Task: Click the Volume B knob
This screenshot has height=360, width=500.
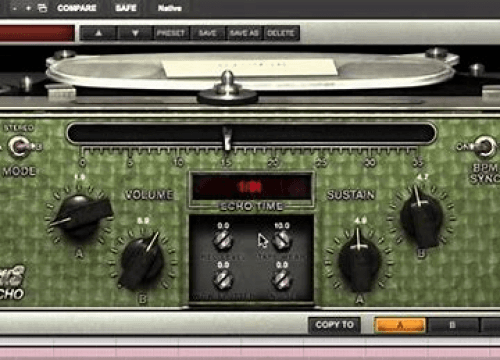Action: point(141,262)
